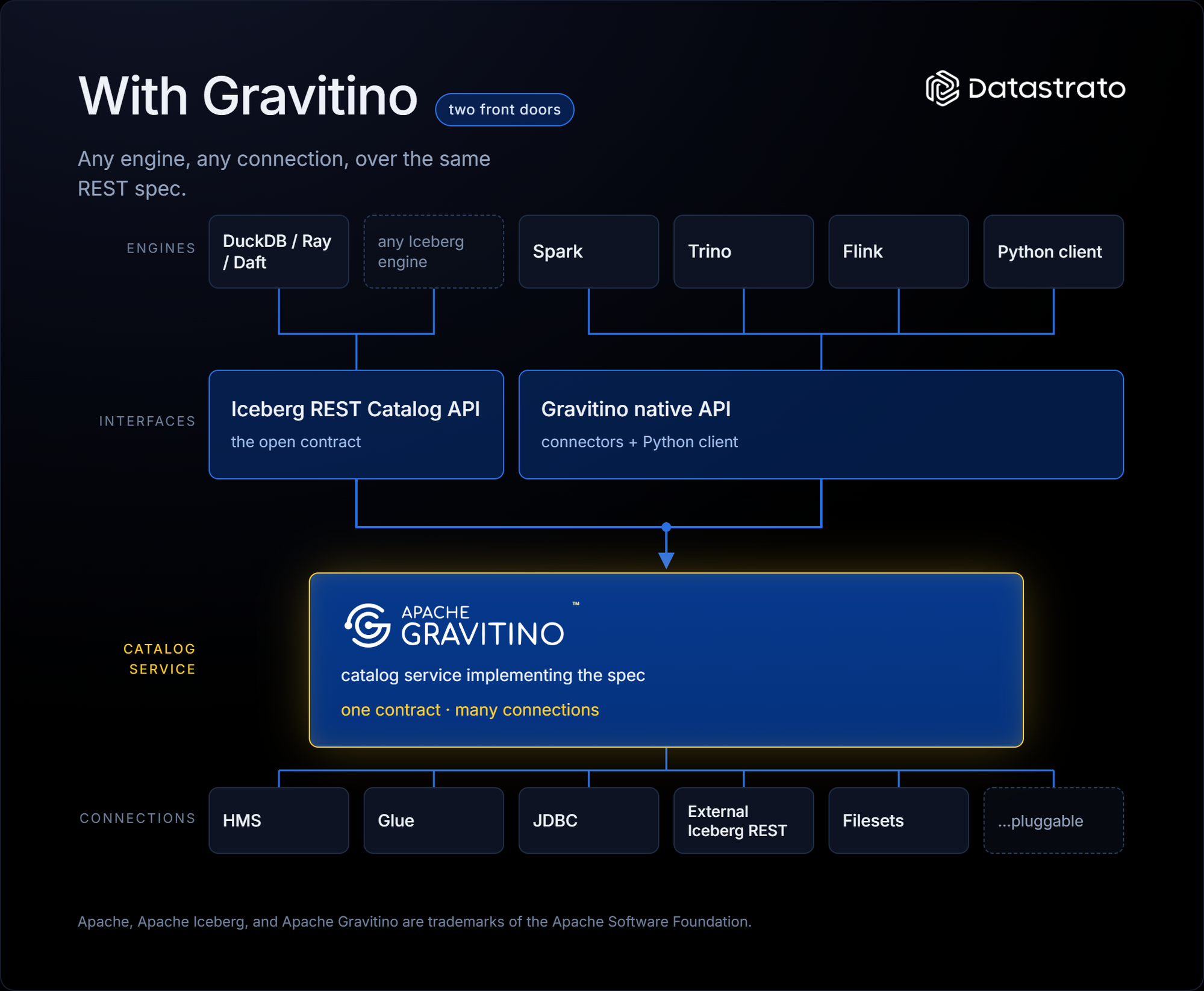Click the Datastrato wordmark text
This screenshot has width=1204, height=991.
click(x=1047, y=88)
